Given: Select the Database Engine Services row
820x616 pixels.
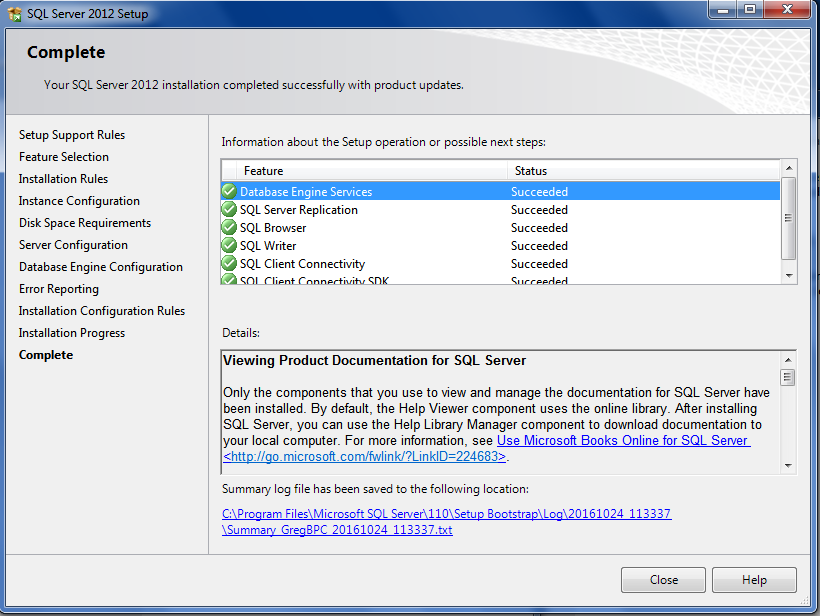Looking at the screenshot, I should (x=500, y=191).
